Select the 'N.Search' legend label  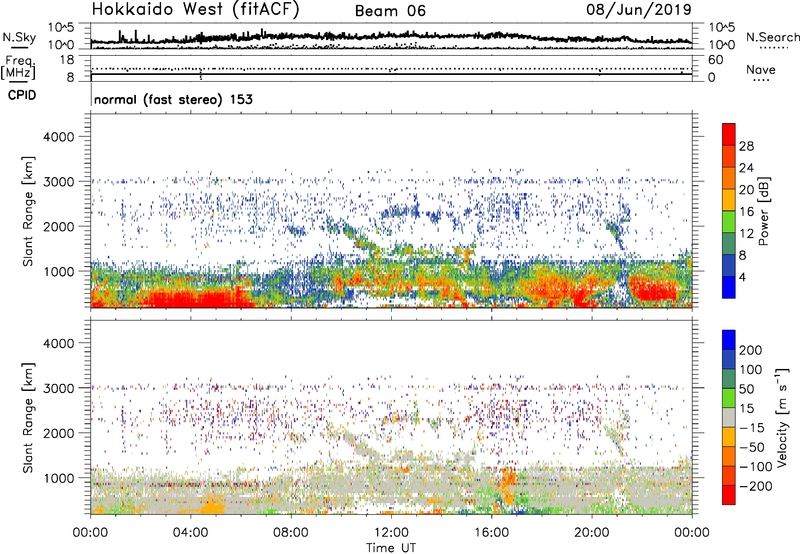coord(772,37)
